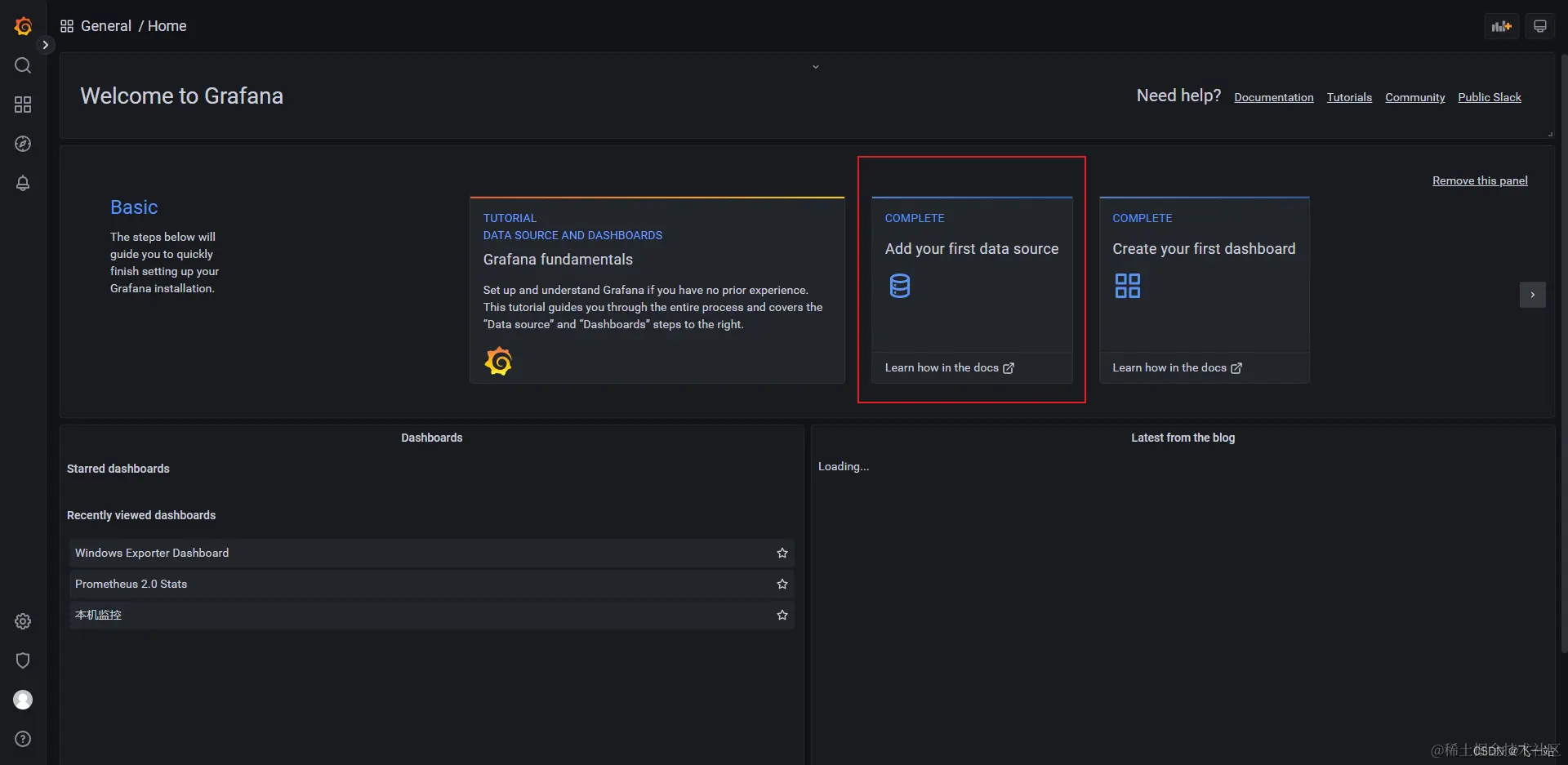
Task: Open the Grafana fundamentals tutorial card
Action: point(657,290)
